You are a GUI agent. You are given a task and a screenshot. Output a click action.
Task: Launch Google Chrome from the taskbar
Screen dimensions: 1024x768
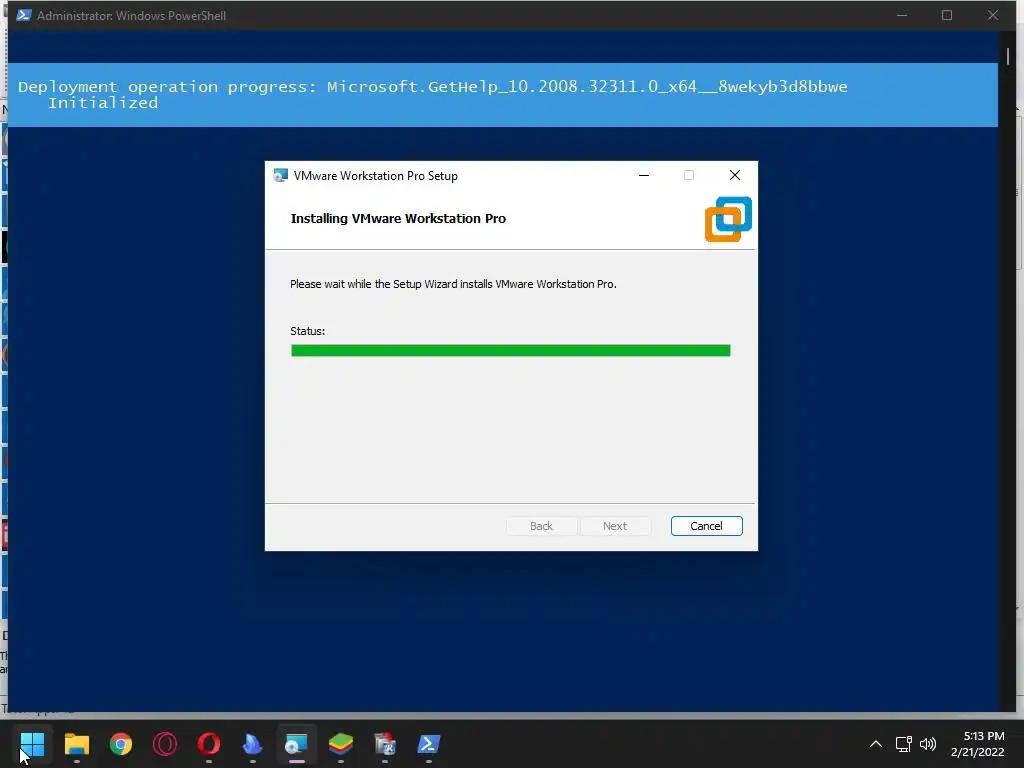click(x=121, y=744)
